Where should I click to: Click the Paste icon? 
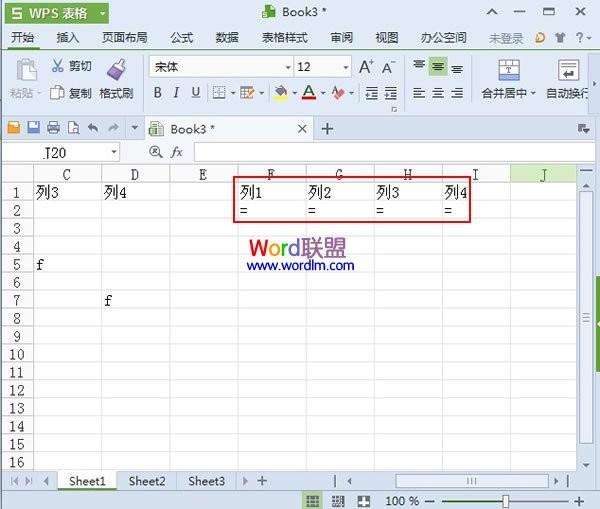coord(26,70)
